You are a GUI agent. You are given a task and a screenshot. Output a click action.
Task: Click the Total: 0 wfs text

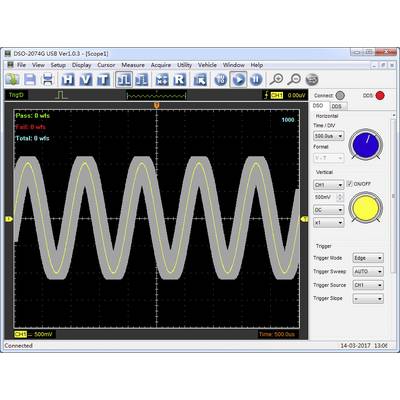tap(32, 138)
